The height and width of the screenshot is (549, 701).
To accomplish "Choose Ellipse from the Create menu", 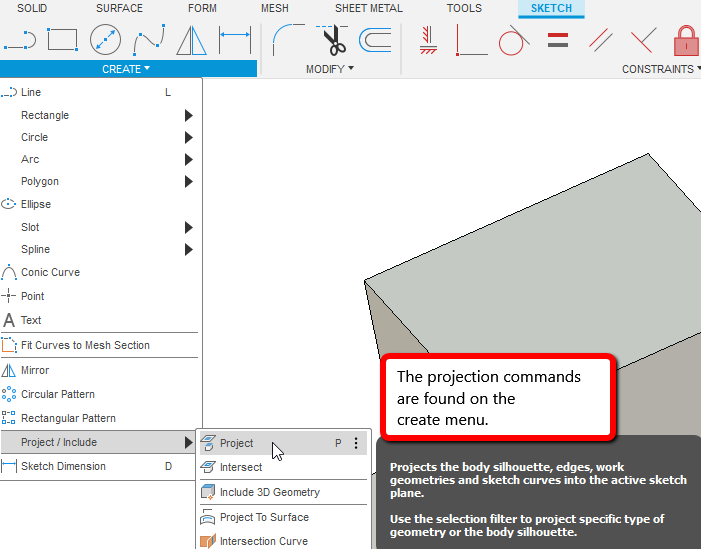I will point(99,204).
